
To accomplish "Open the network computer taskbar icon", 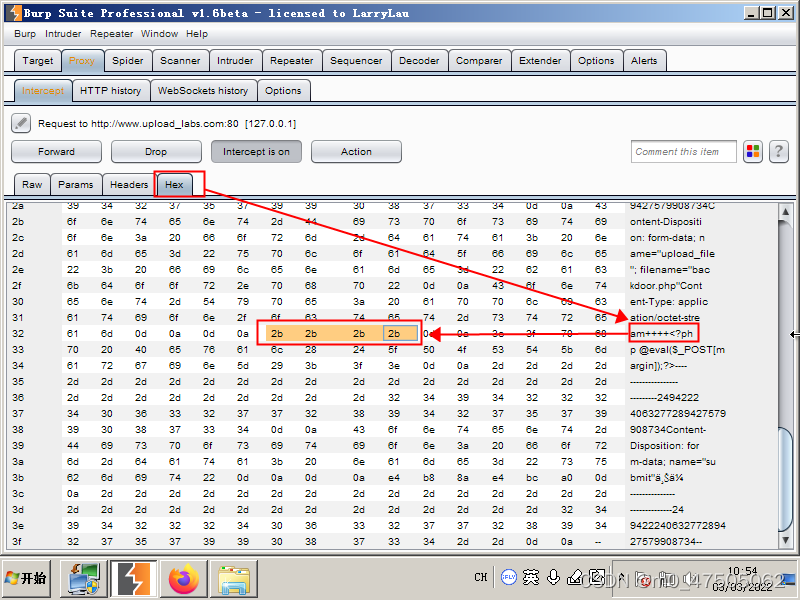I will coord(84,579).
